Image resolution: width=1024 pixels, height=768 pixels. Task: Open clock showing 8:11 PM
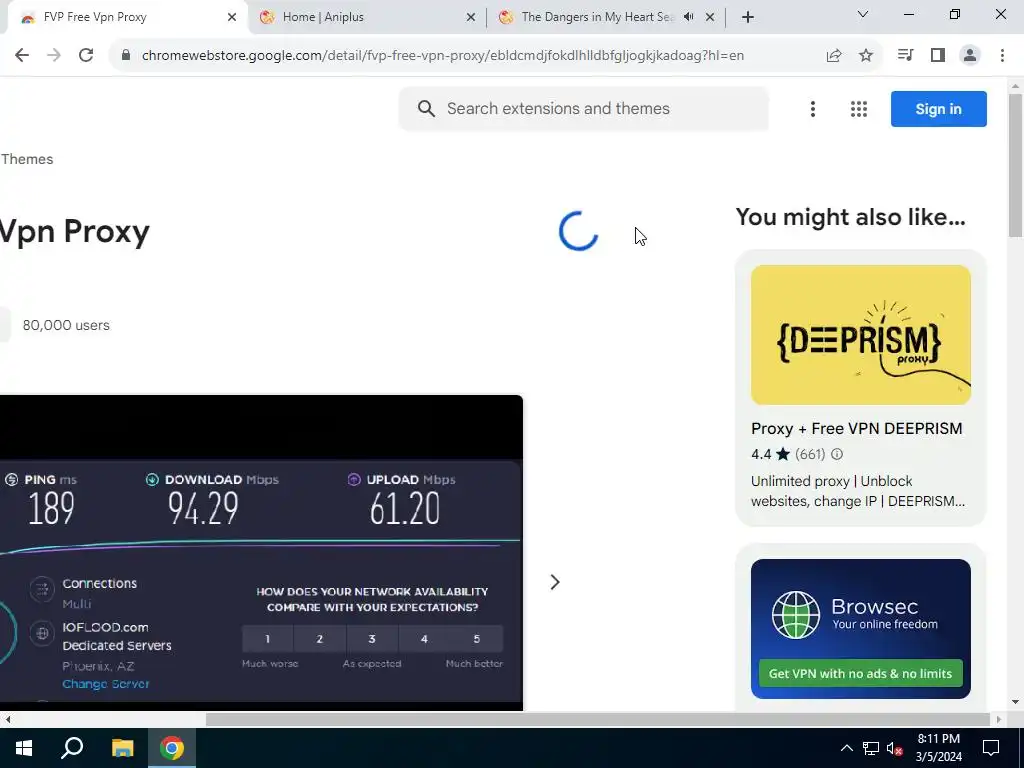(938, 748)
